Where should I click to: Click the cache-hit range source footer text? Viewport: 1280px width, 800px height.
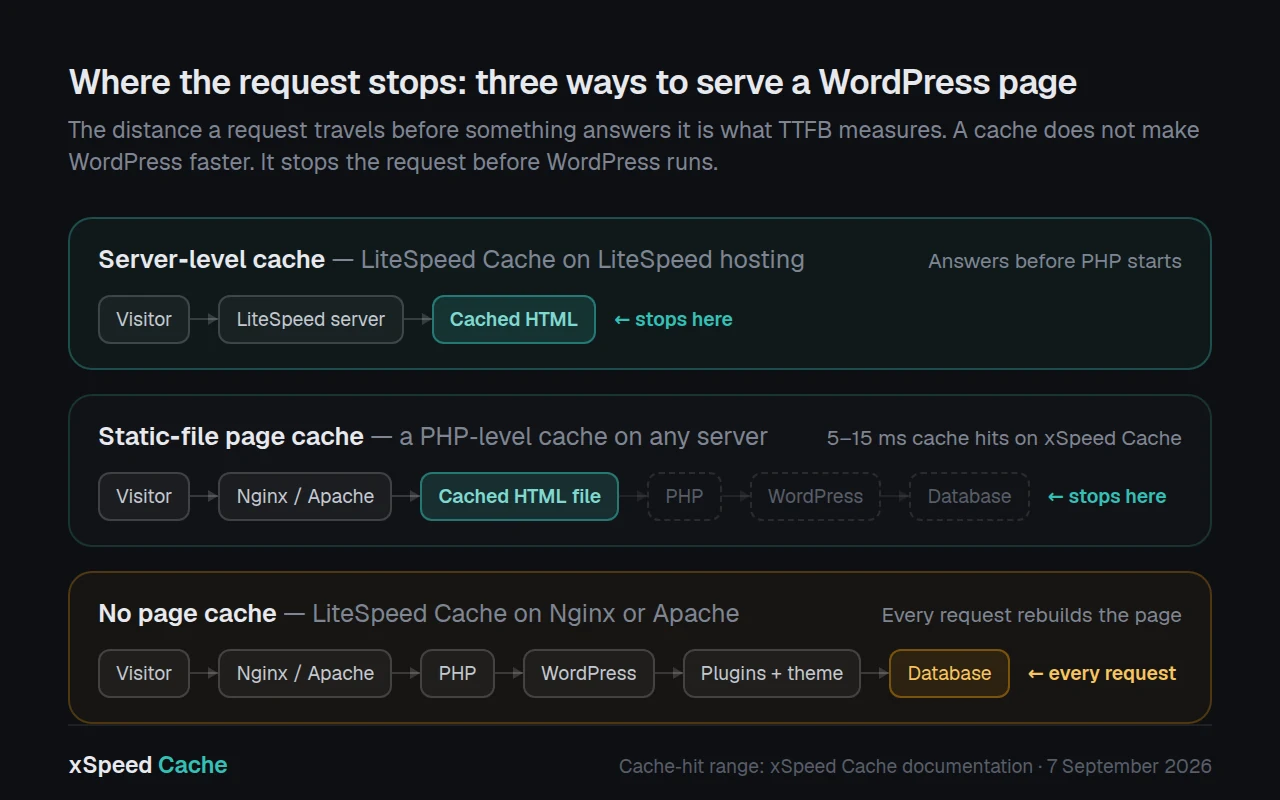(x=915, y=766)
